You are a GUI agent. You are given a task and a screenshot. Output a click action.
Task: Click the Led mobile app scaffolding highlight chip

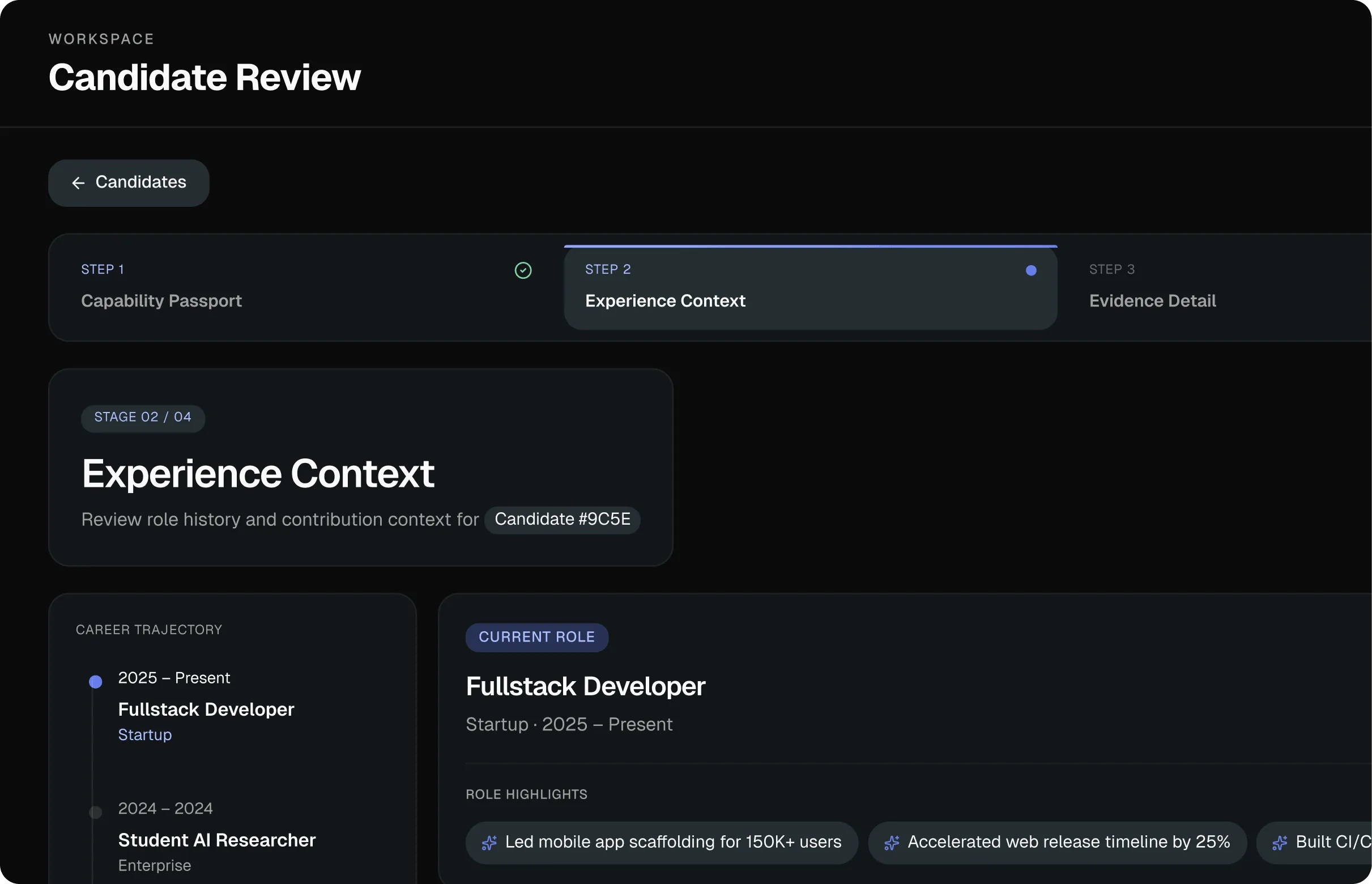coord(662,843)
